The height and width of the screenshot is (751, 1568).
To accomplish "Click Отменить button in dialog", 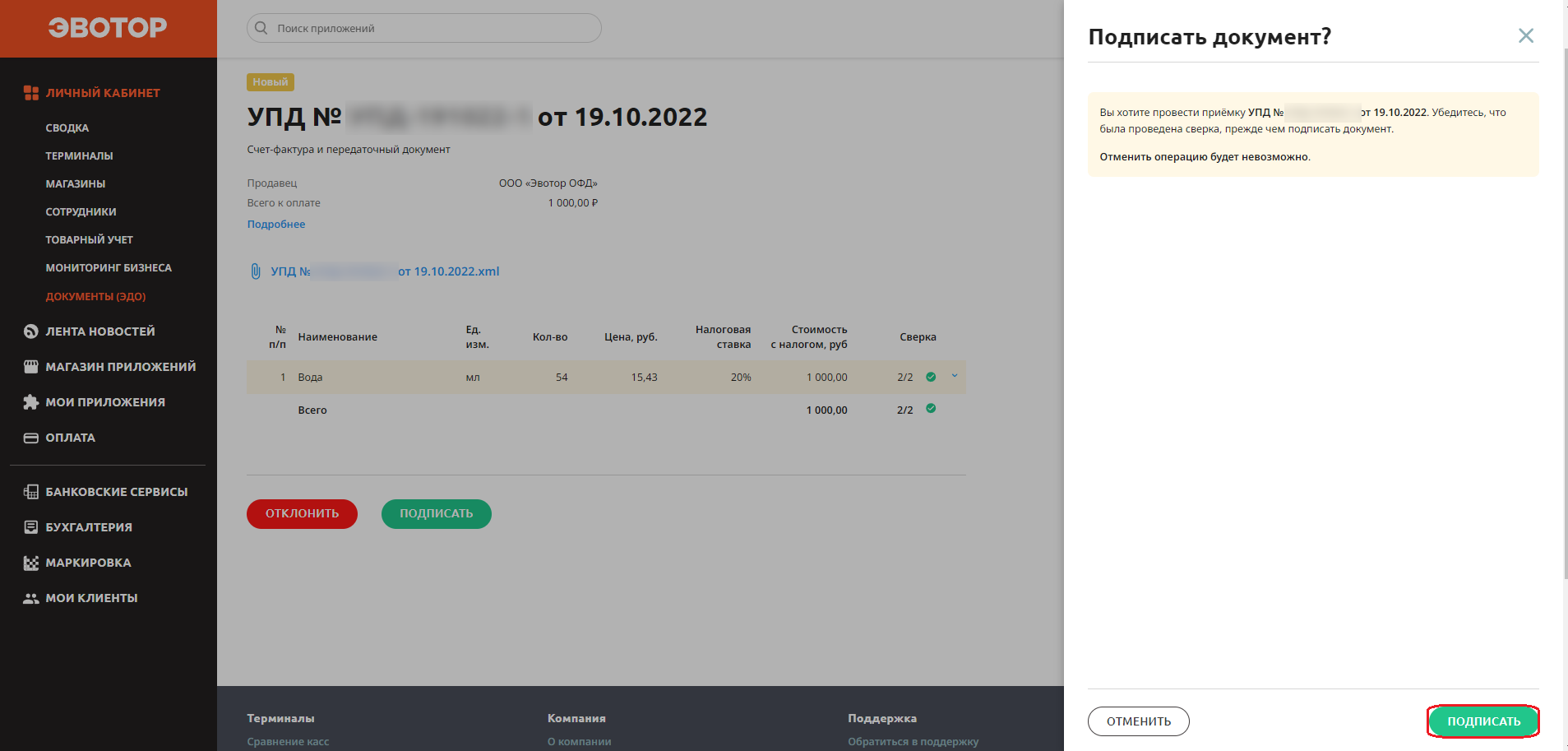I will click(x=1138, y=721).
